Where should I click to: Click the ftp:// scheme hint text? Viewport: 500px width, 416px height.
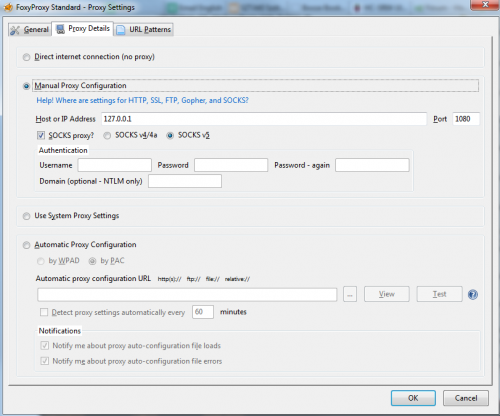(x=193, y=279)
